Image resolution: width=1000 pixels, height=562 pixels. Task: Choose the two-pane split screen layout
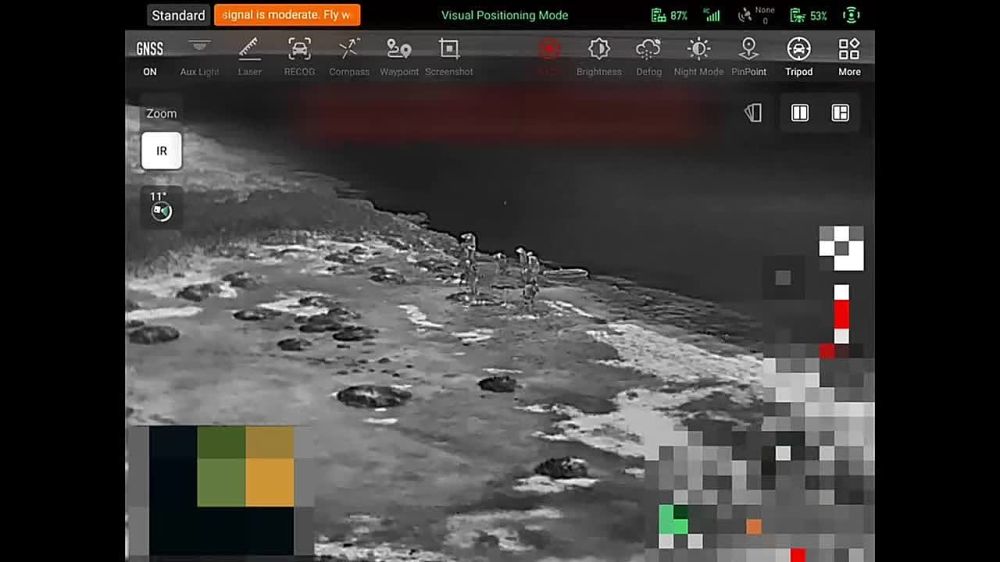(x=800, y=113)
